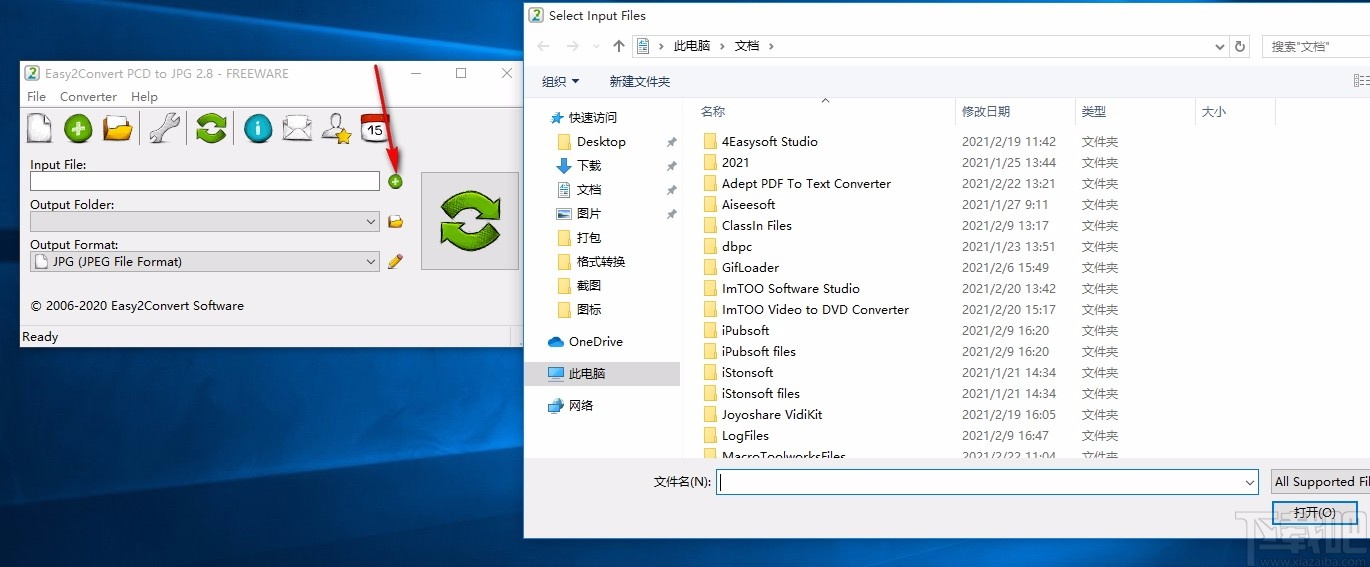This screenshot has width=1370, height=567.
Task: Select 格式转换 folder in navigation pane
Action: click(x=601, y=262)
